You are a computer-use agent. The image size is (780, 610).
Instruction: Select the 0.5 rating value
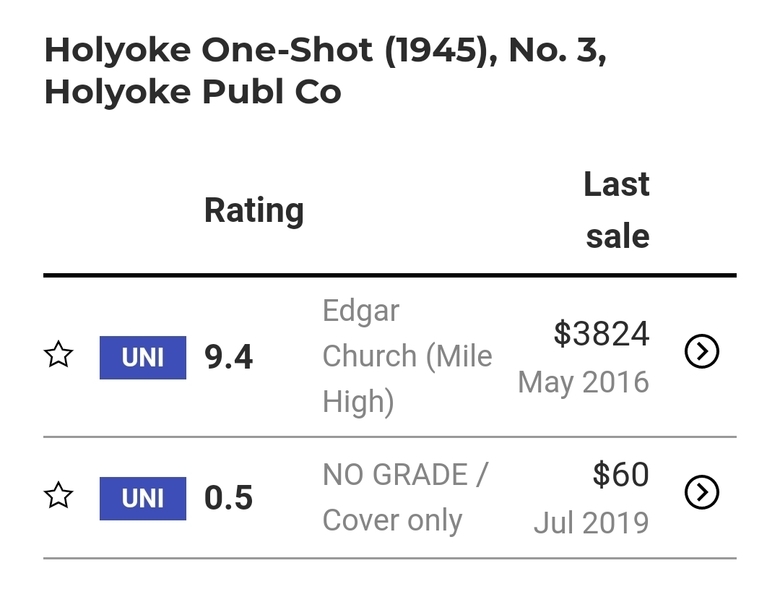pyautogui.click(x=228, y=498)
